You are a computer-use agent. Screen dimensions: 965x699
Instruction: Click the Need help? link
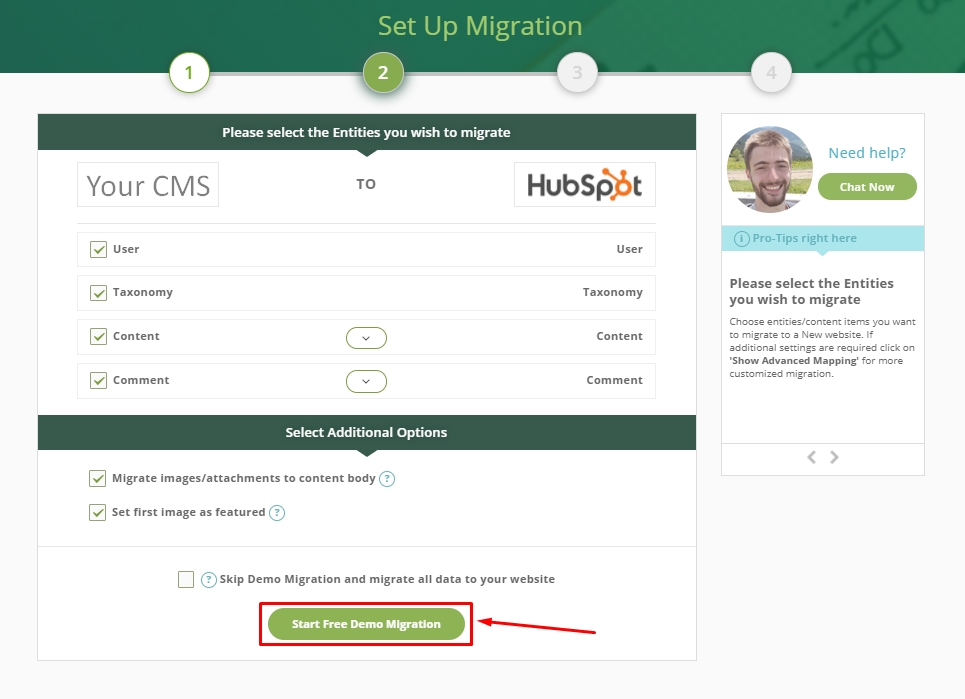(867, 153)
